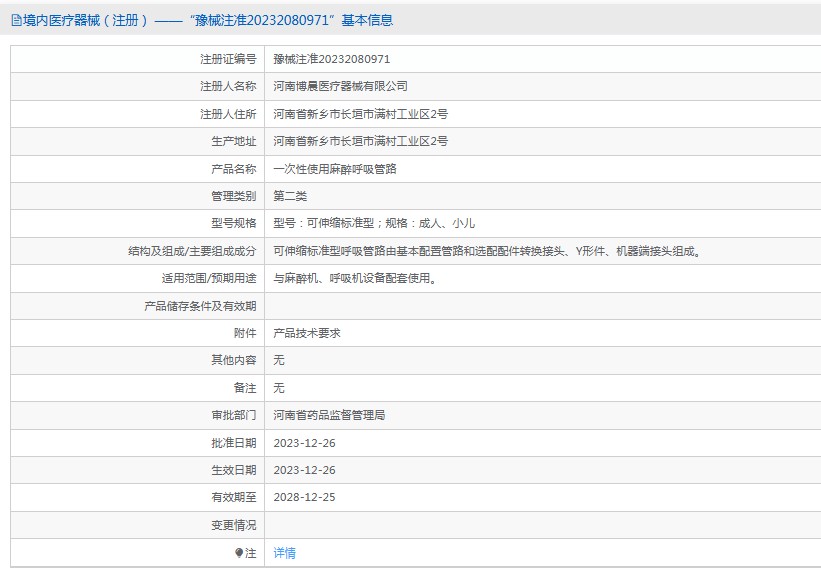This screenshot has height=572, width=821.
Task: Click the registrant name 河南博晨医疗器械有限公司
Action: 340,87
